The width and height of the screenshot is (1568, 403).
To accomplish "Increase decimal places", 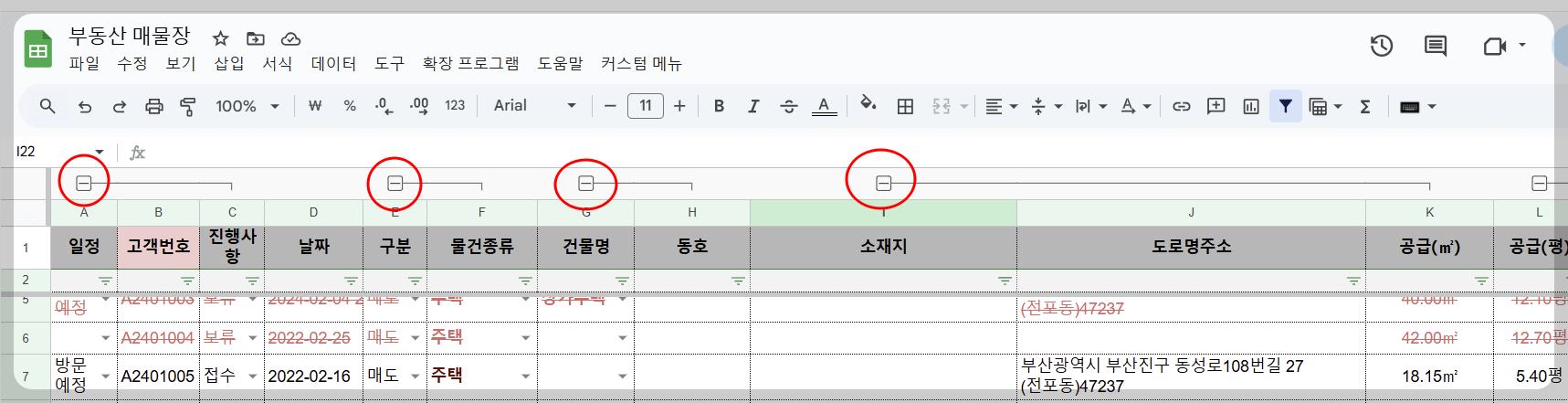I will [x=419, y=106].
